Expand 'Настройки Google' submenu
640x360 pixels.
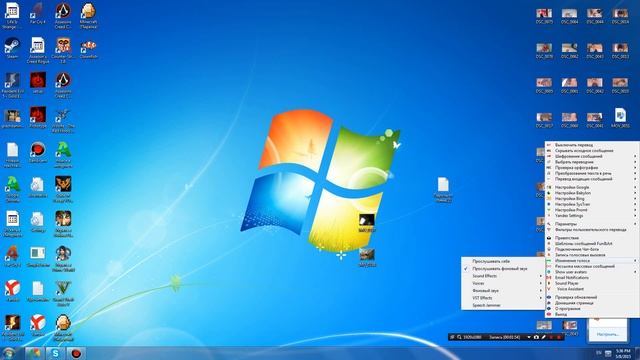tap(592, 187)
